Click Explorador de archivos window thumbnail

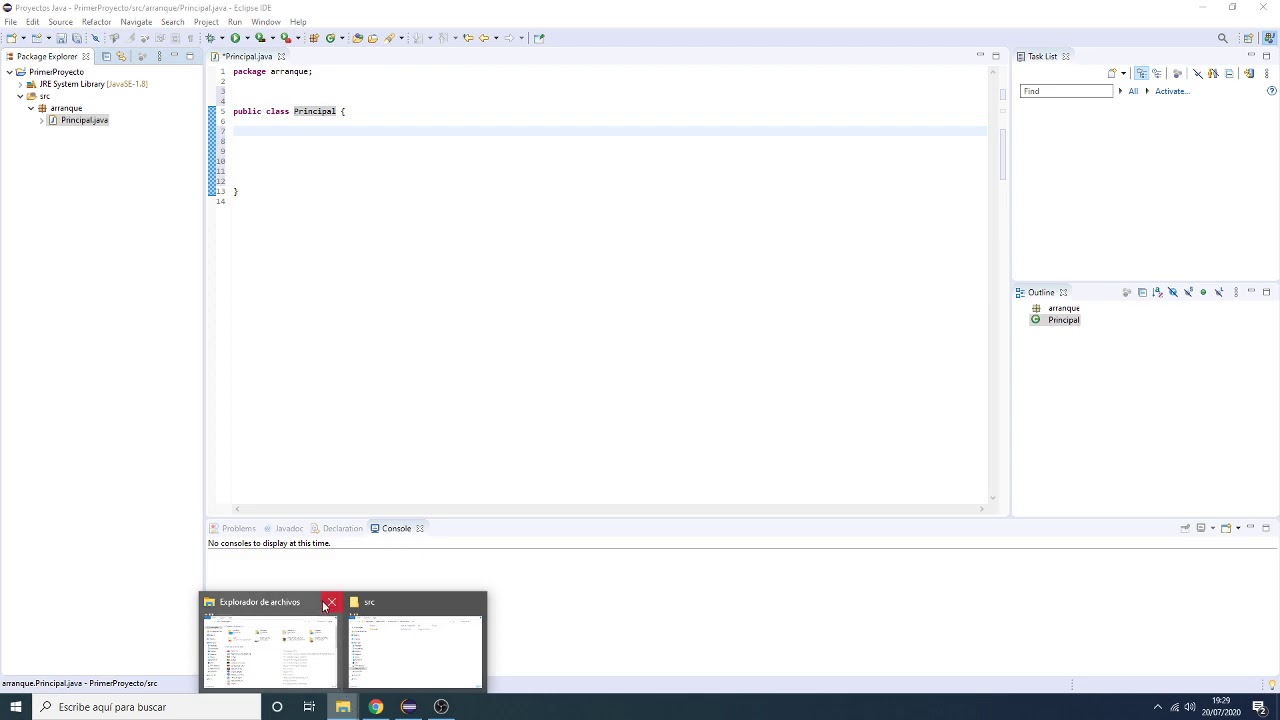[x=269, y=651]
